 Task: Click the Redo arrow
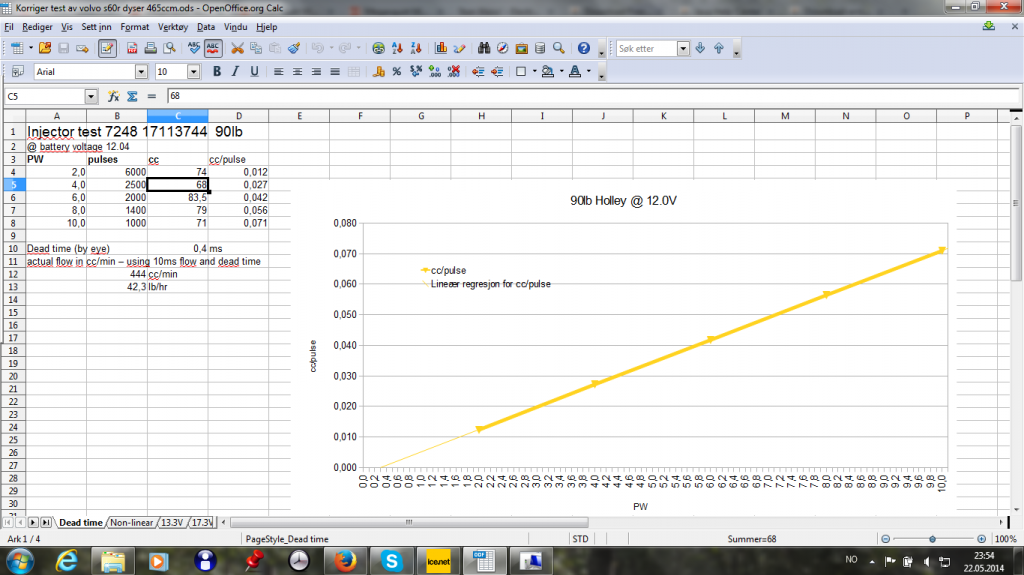345,48
